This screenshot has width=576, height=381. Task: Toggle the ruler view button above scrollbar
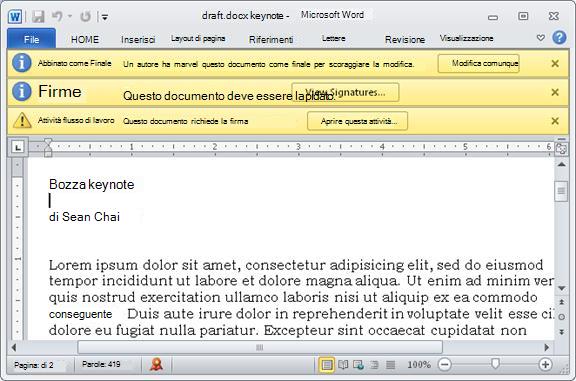tap(561, 148)
